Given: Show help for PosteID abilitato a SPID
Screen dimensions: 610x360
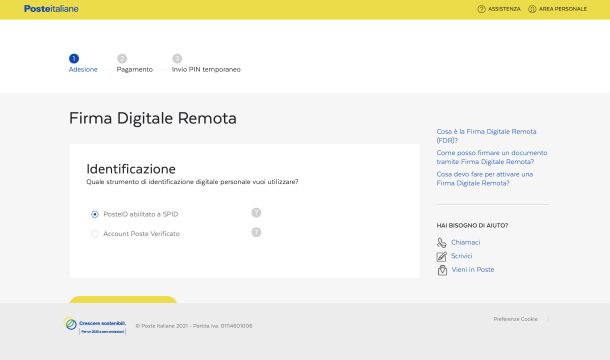Looking at the screenshot, I should pyautogui.click(x=256, y=212).
